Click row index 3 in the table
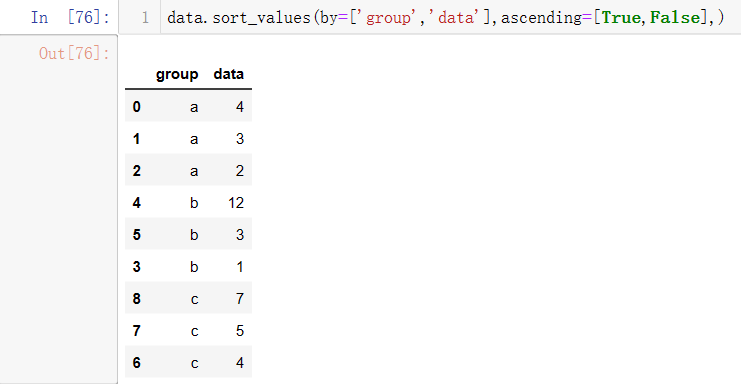741x384 pixels. [x=137, y=266]
